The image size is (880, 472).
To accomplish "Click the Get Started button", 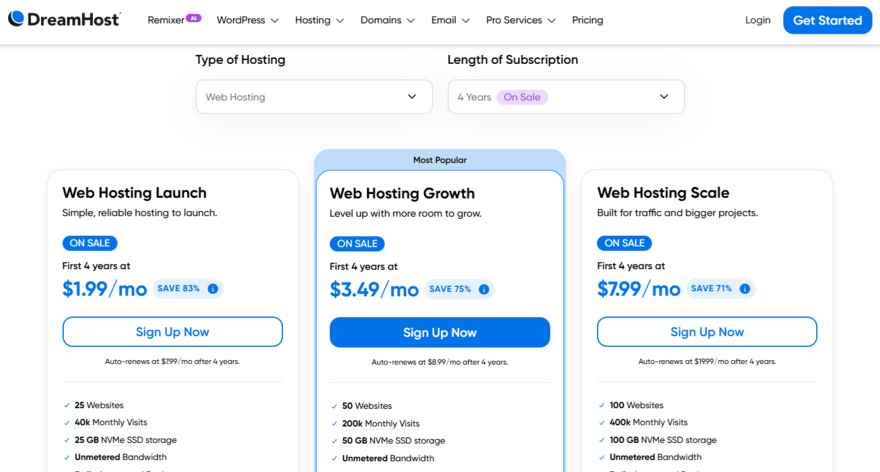I will point(827,20).
